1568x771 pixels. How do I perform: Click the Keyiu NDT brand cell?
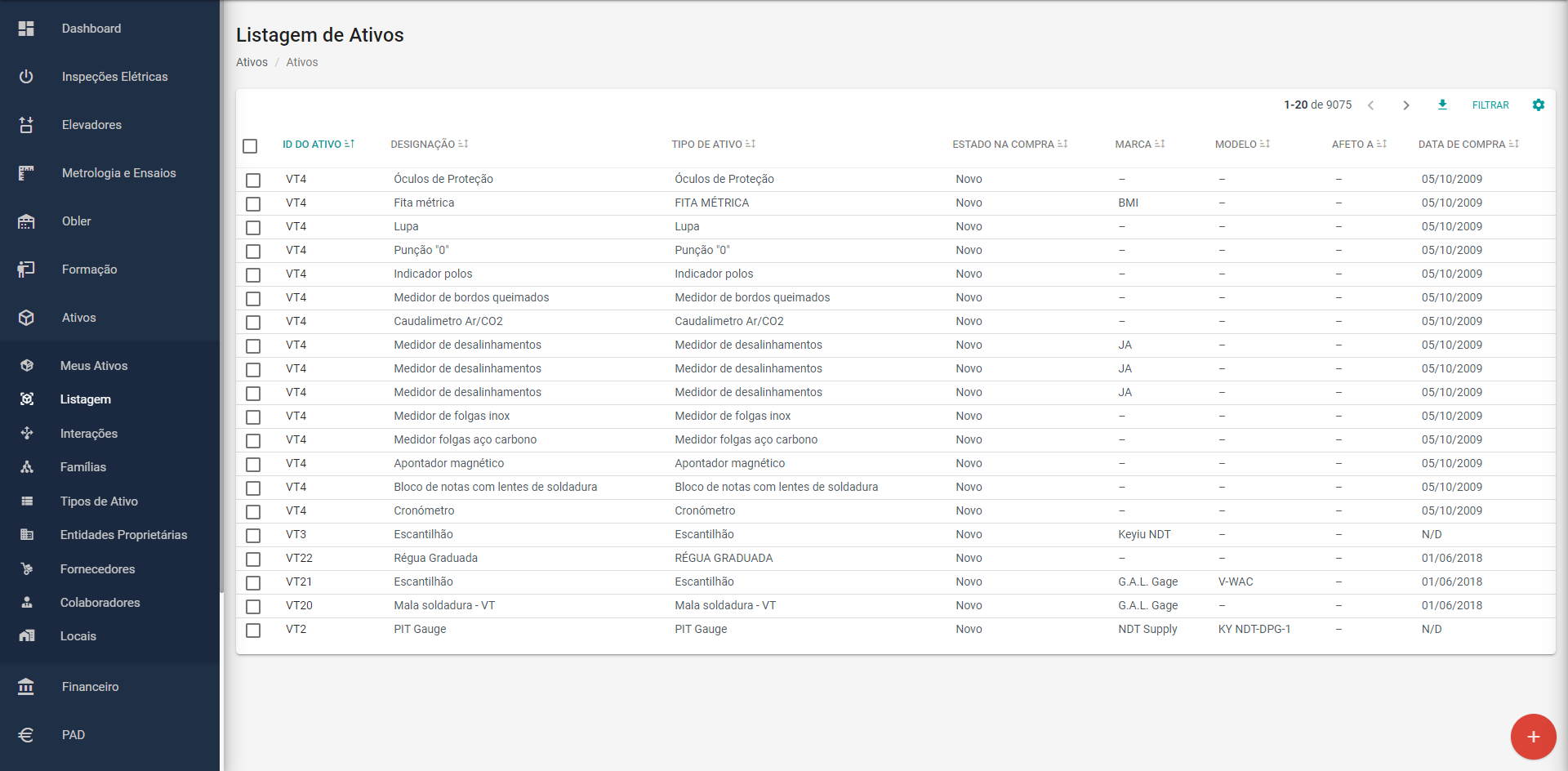tap(1144, 534)
